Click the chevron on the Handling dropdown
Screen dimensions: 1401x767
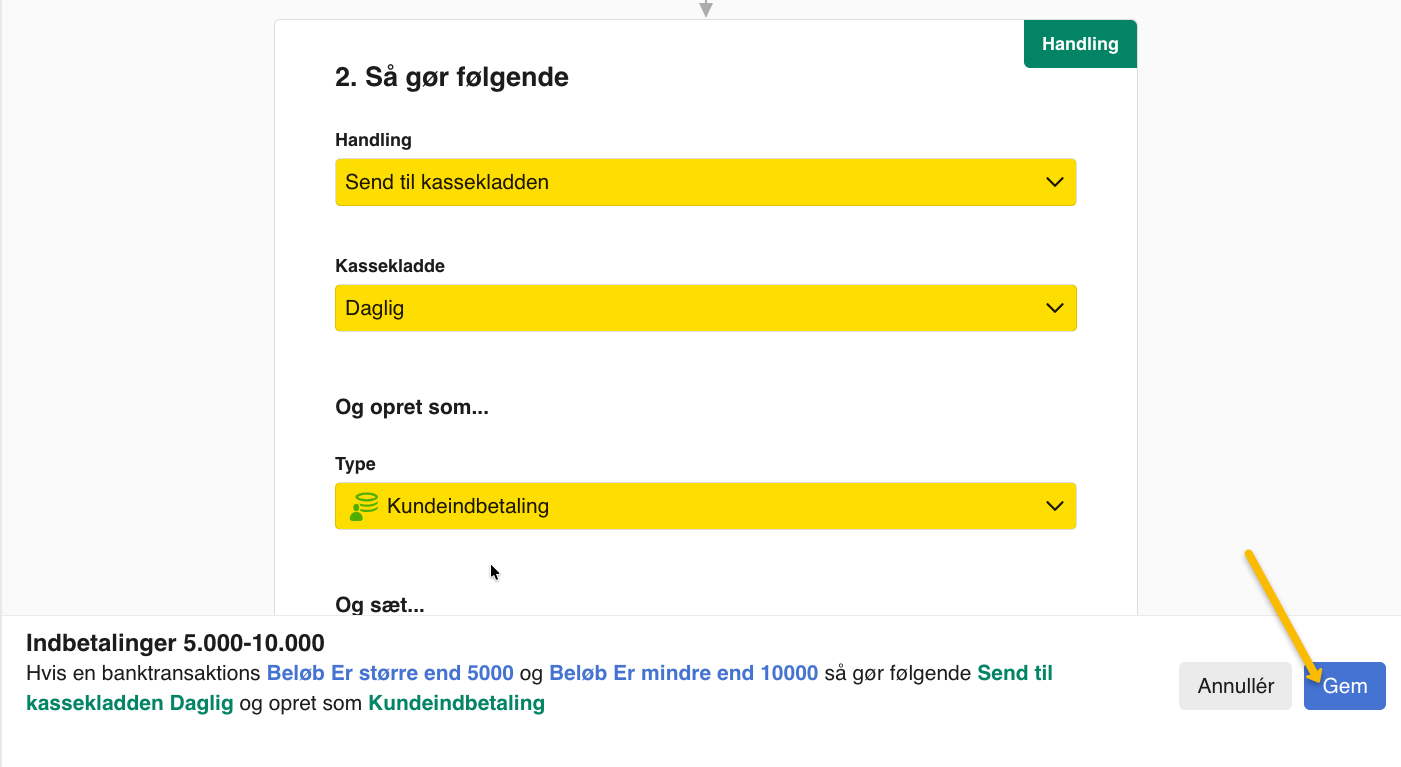coord(1054,182)
